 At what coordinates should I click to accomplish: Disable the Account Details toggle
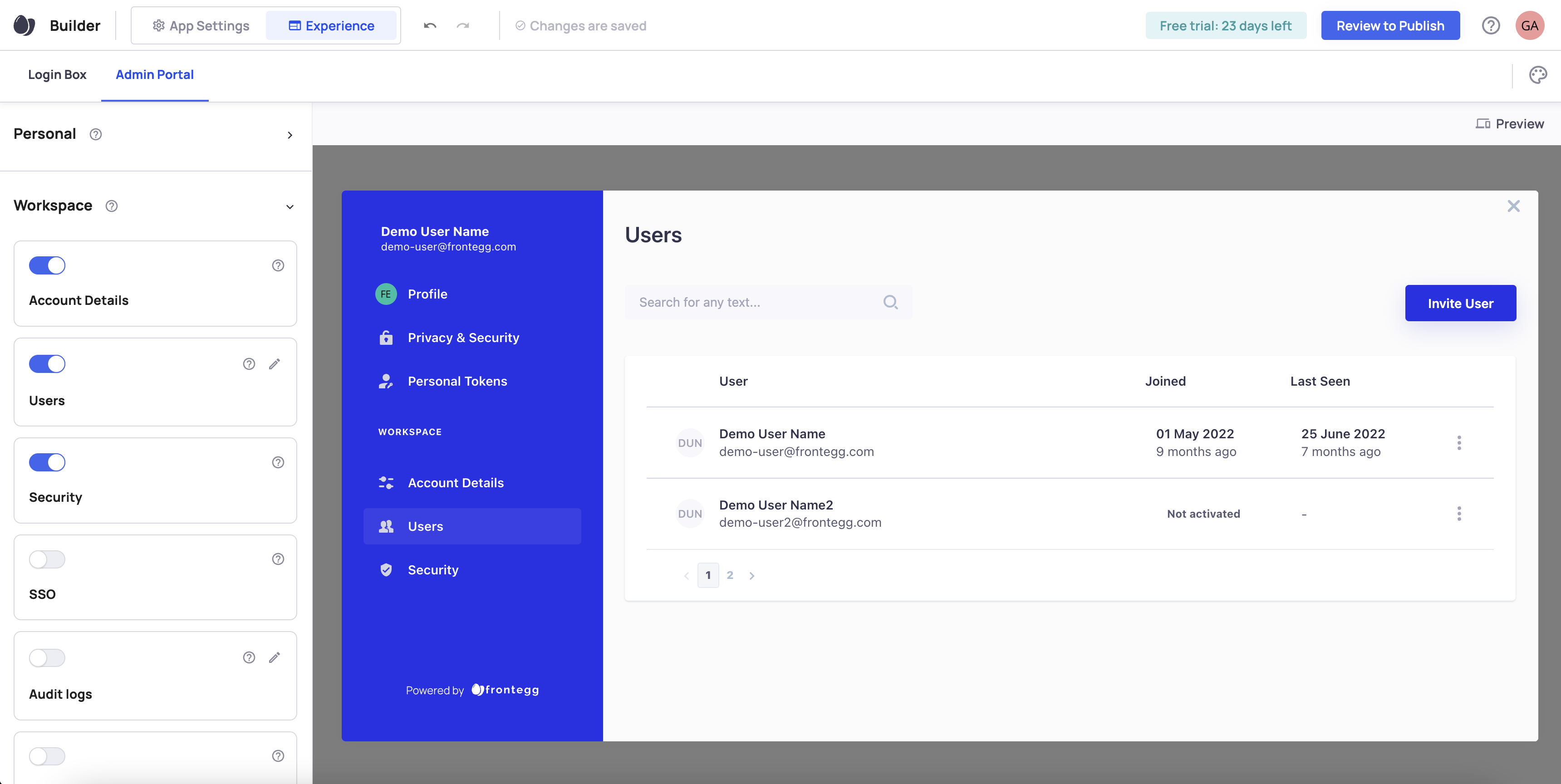tap(47, 265)
